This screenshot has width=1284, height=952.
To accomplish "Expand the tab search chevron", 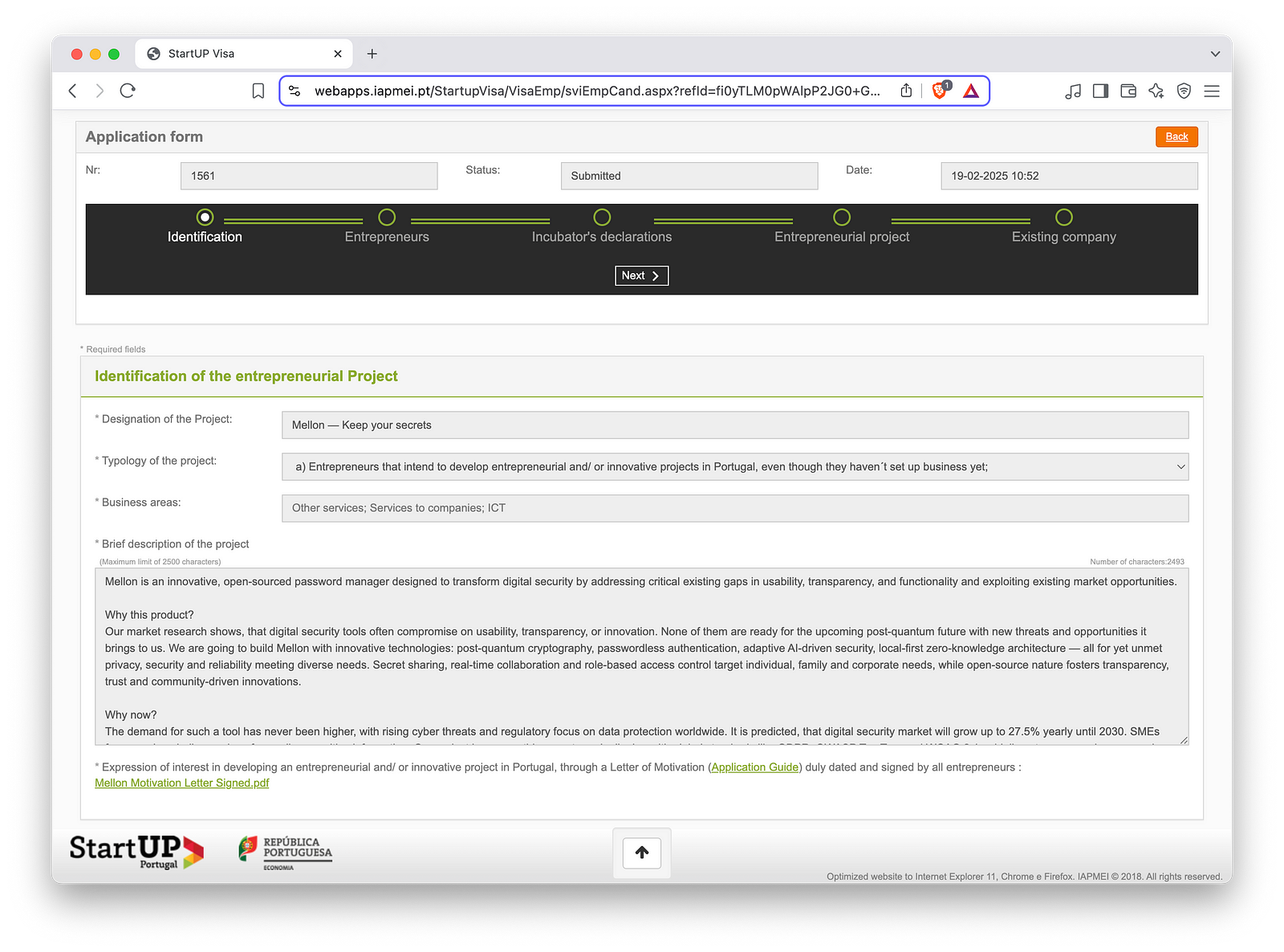I will pos(1215,54).
